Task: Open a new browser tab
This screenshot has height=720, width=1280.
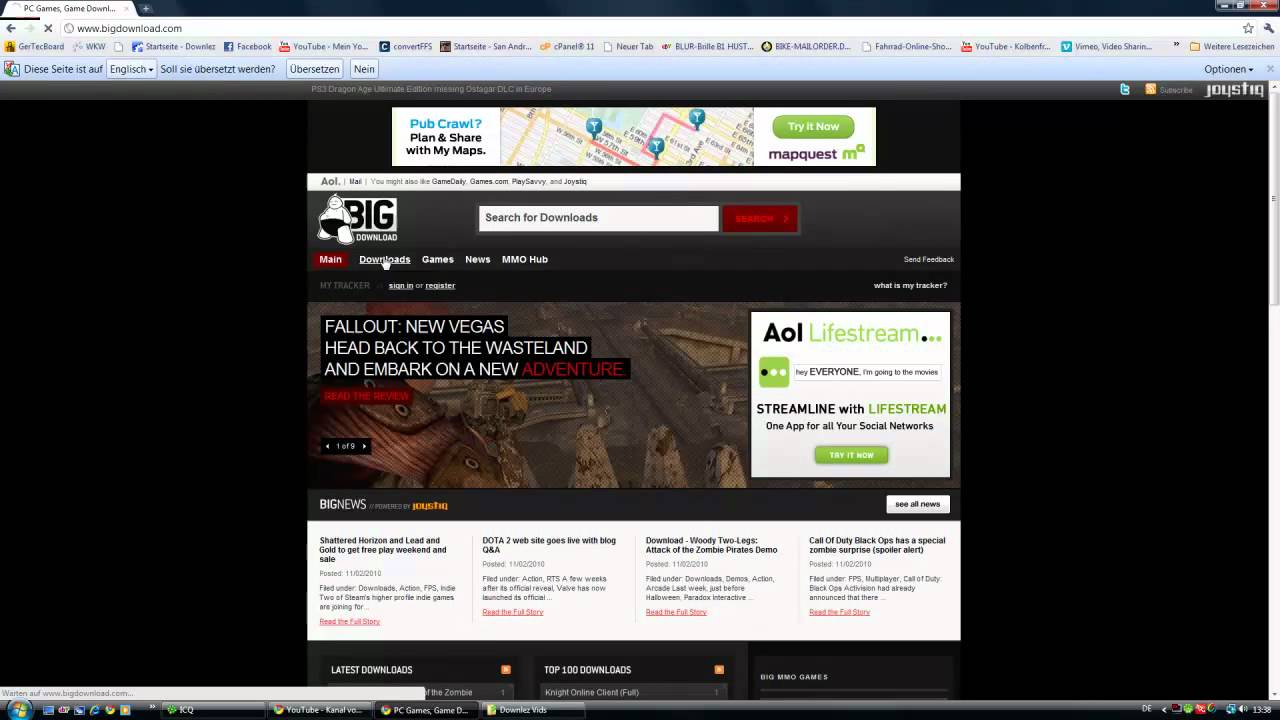Action: coord(146,8)
